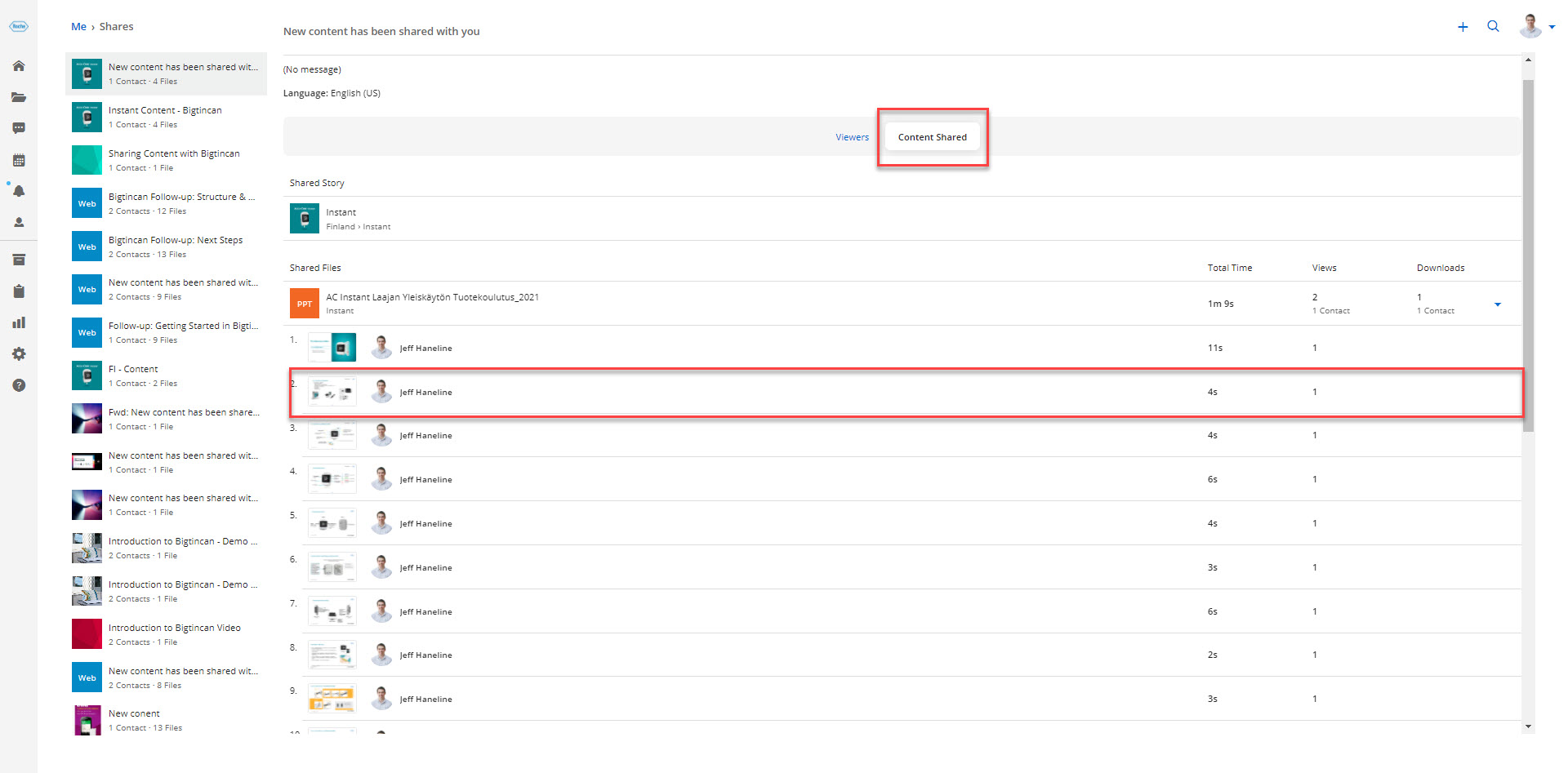The height and width of the screenshot is (773, 1568).
Task: Open the chat bubble icon in sidebar
Action: click(19, 128)
